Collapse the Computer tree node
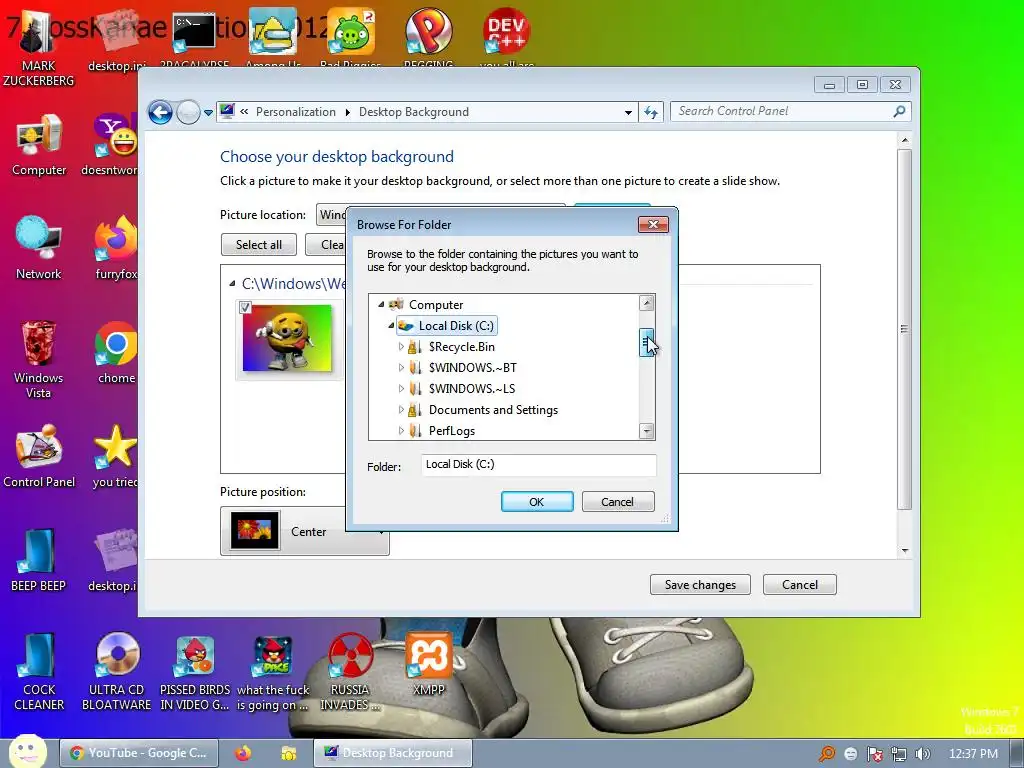 [381, 304]
